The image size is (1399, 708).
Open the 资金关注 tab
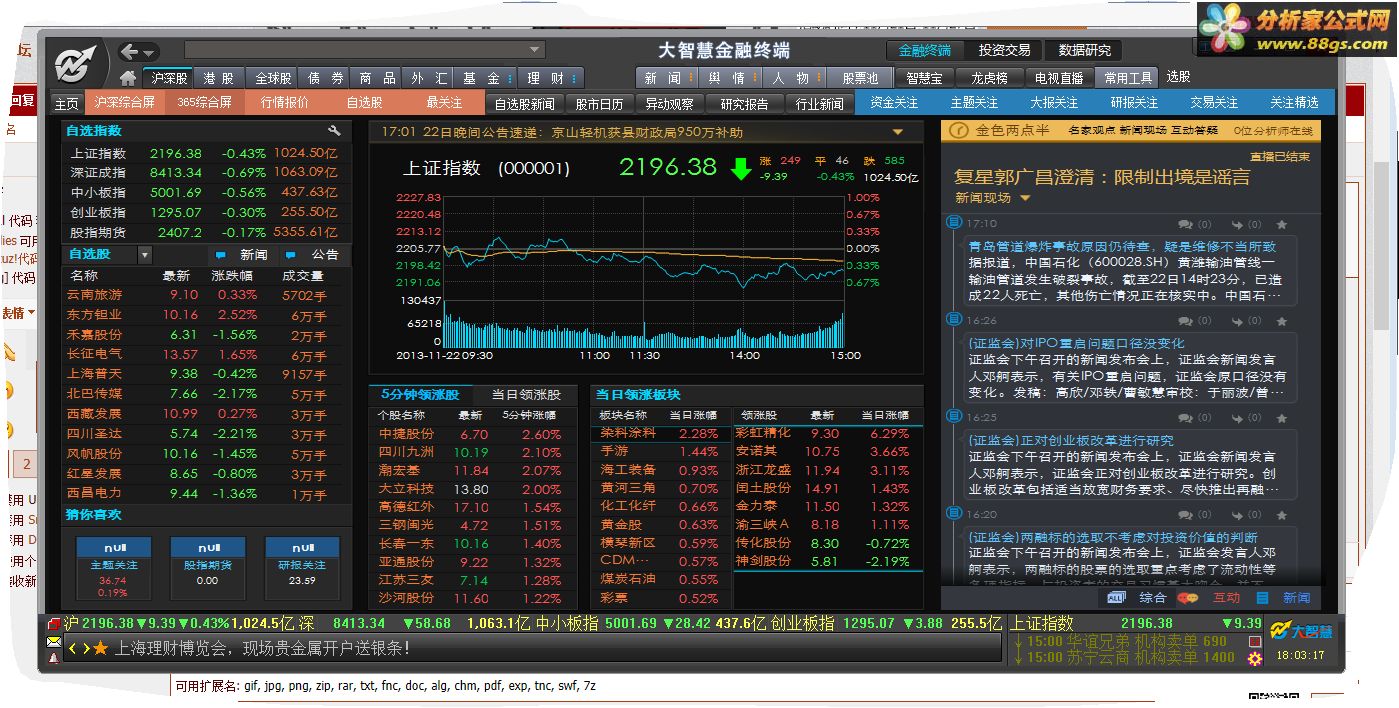(894, 103)
